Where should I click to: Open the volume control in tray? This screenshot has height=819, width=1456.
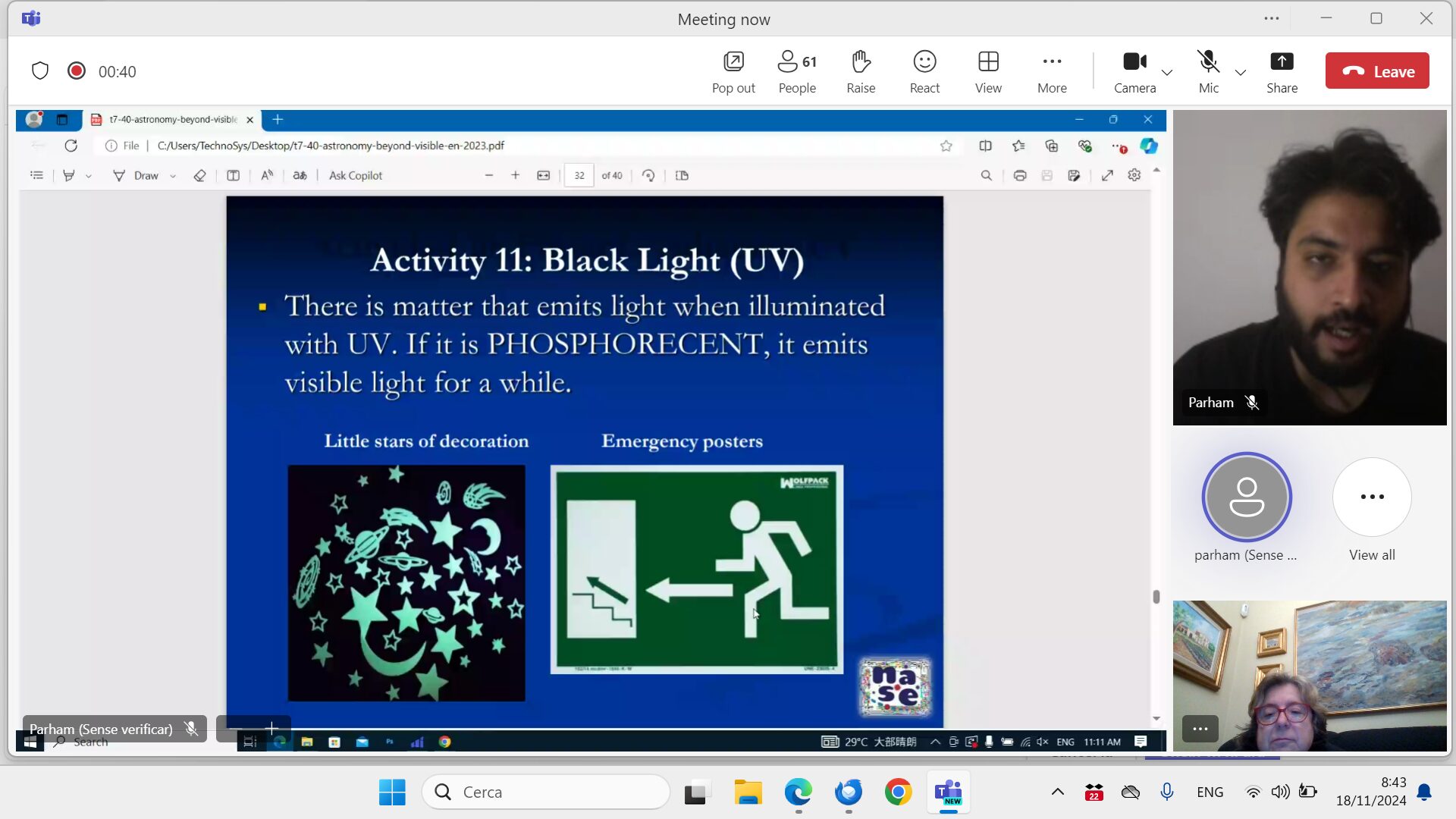coord(1280,792)
